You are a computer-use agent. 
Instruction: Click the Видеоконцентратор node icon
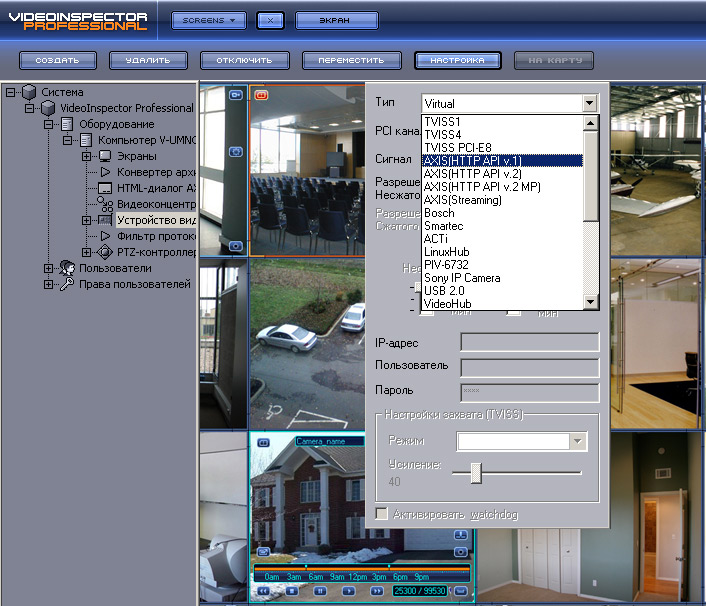coord(105,204)
